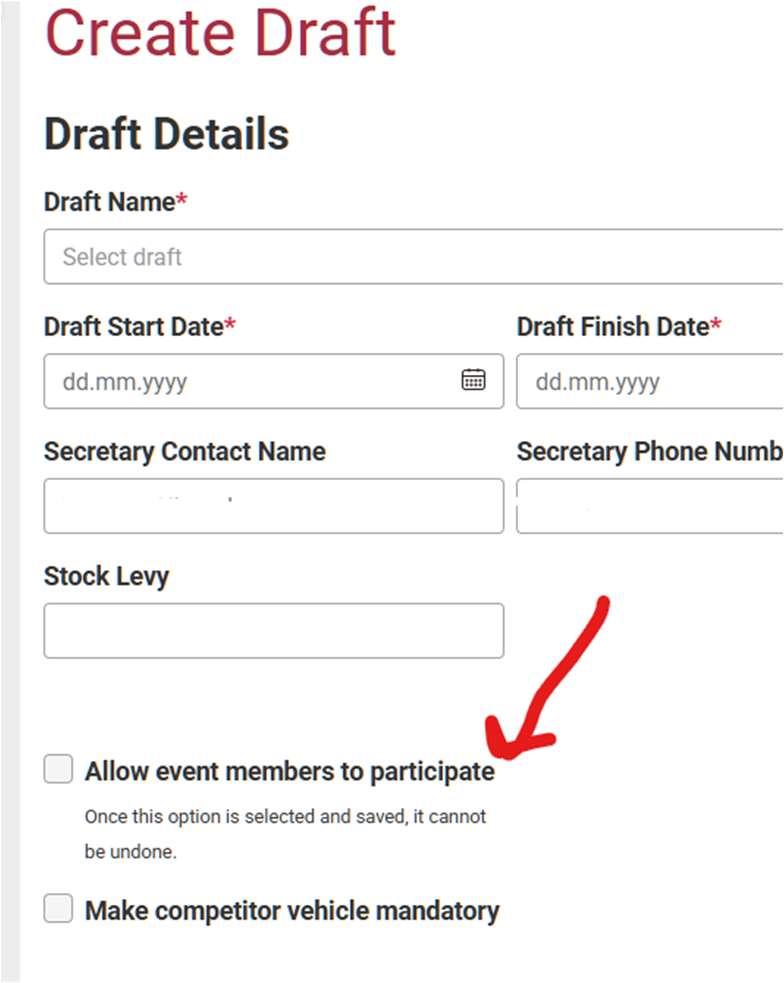Open the calendar picker for Draft Start Date
The height and width of the screenshot is (983, 784).
click(x=473, y=380)
